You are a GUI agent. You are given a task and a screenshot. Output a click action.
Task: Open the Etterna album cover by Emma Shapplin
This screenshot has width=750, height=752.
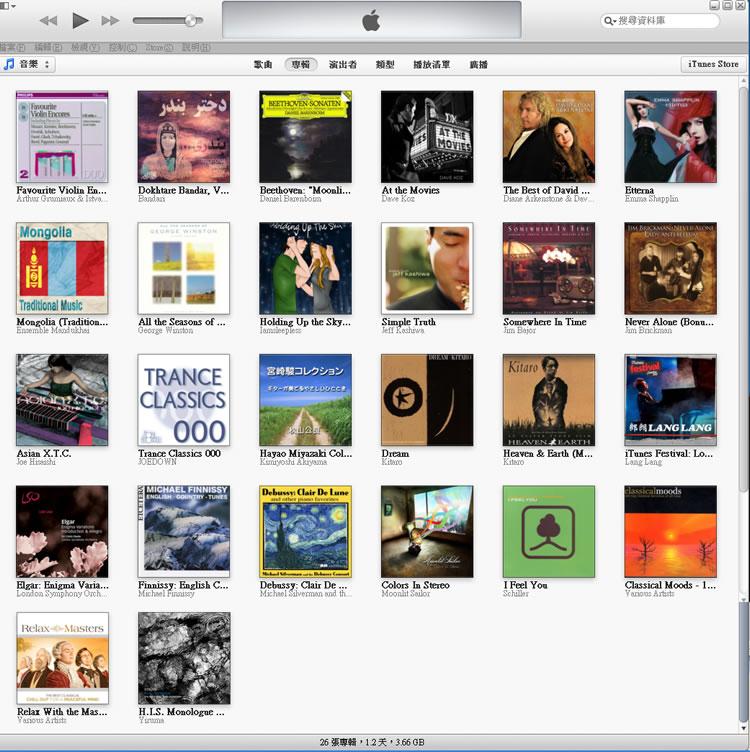[x=671, y=137]
